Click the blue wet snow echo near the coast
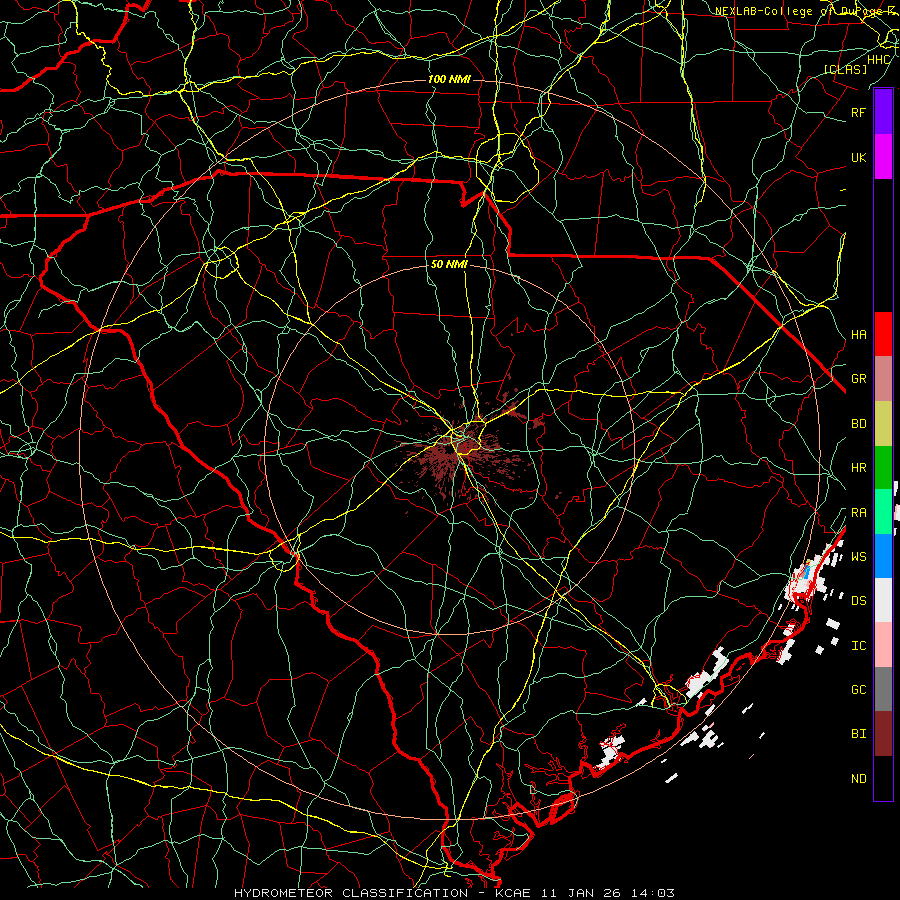Viewport: 900px width, 900px height. click(809, 571)
